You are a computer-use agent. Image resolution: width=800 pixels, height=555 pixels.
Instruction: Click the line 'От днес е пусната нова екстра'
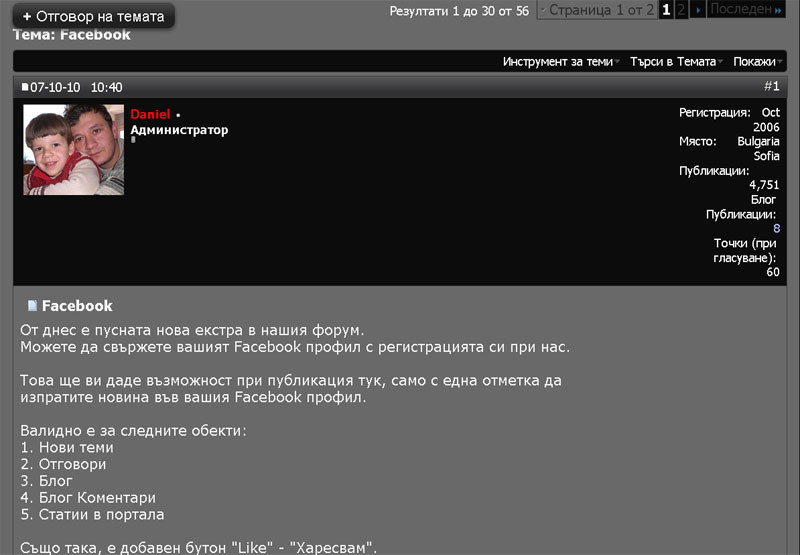(x=192, y=330)
